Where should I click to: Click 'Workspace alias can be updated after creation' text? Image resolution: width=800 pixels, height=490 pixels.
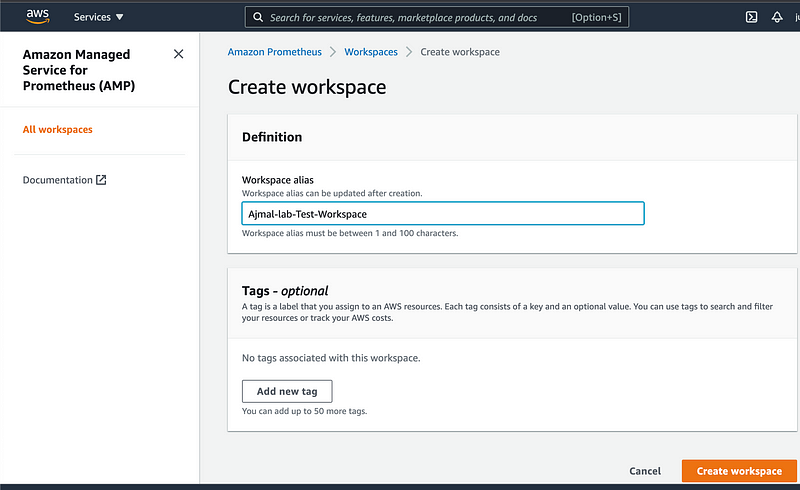pyautogui.click(x=332, y=193)
